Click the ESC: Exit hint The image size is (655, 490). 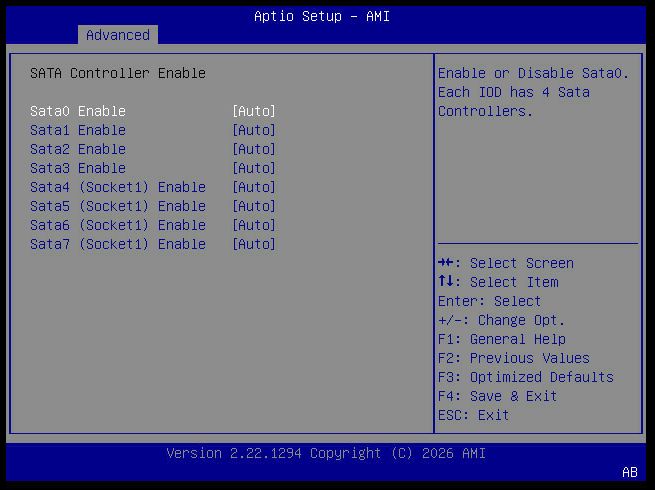coord(473,415)
